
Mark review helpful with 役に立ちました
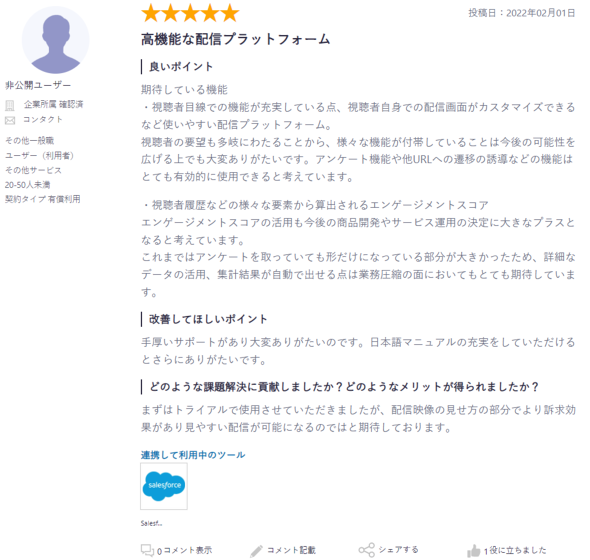[515, 551]
